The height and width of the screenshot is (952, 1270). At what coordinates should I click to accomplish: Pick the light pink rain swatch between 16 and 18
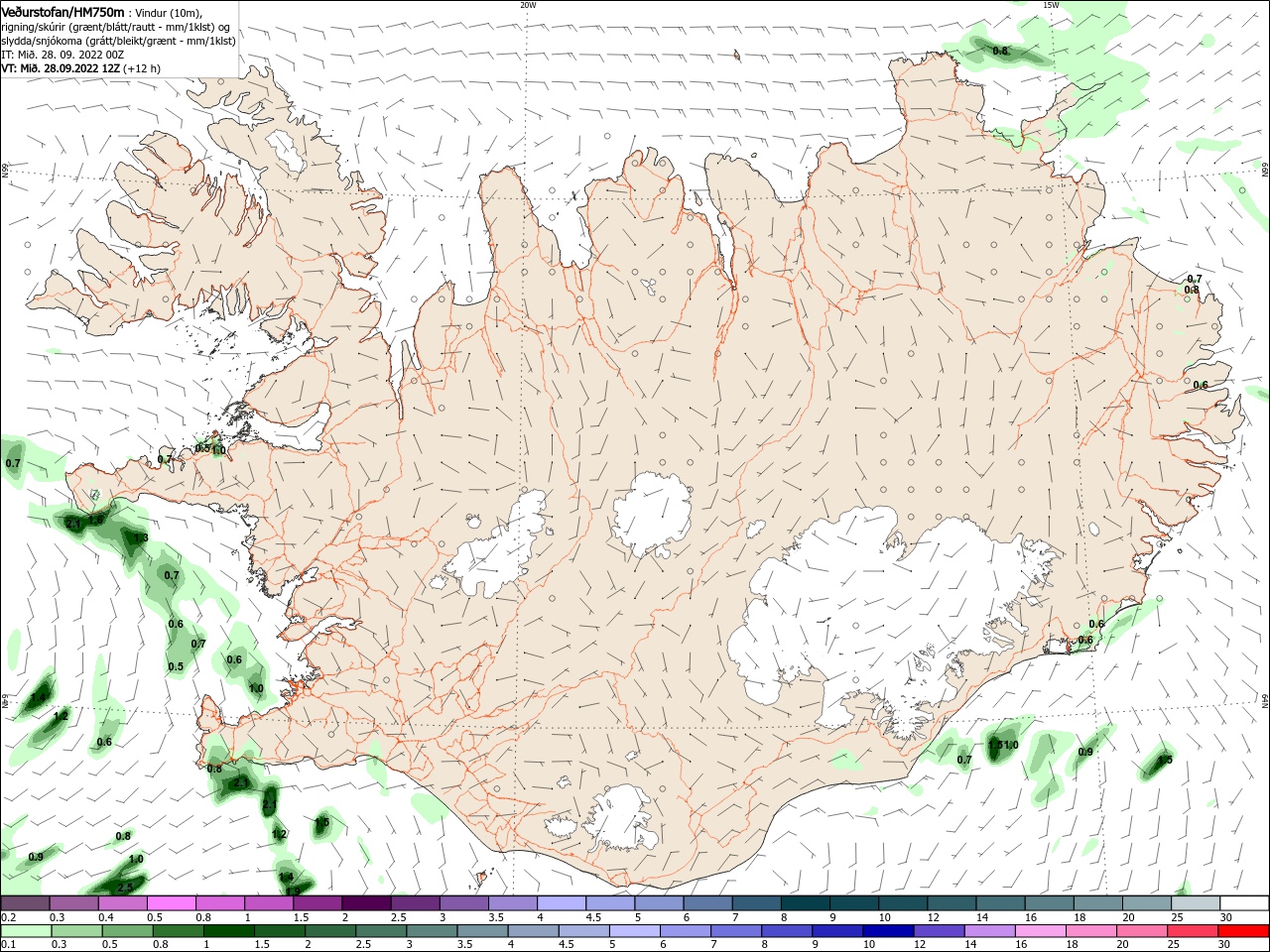pos(1041,930)
